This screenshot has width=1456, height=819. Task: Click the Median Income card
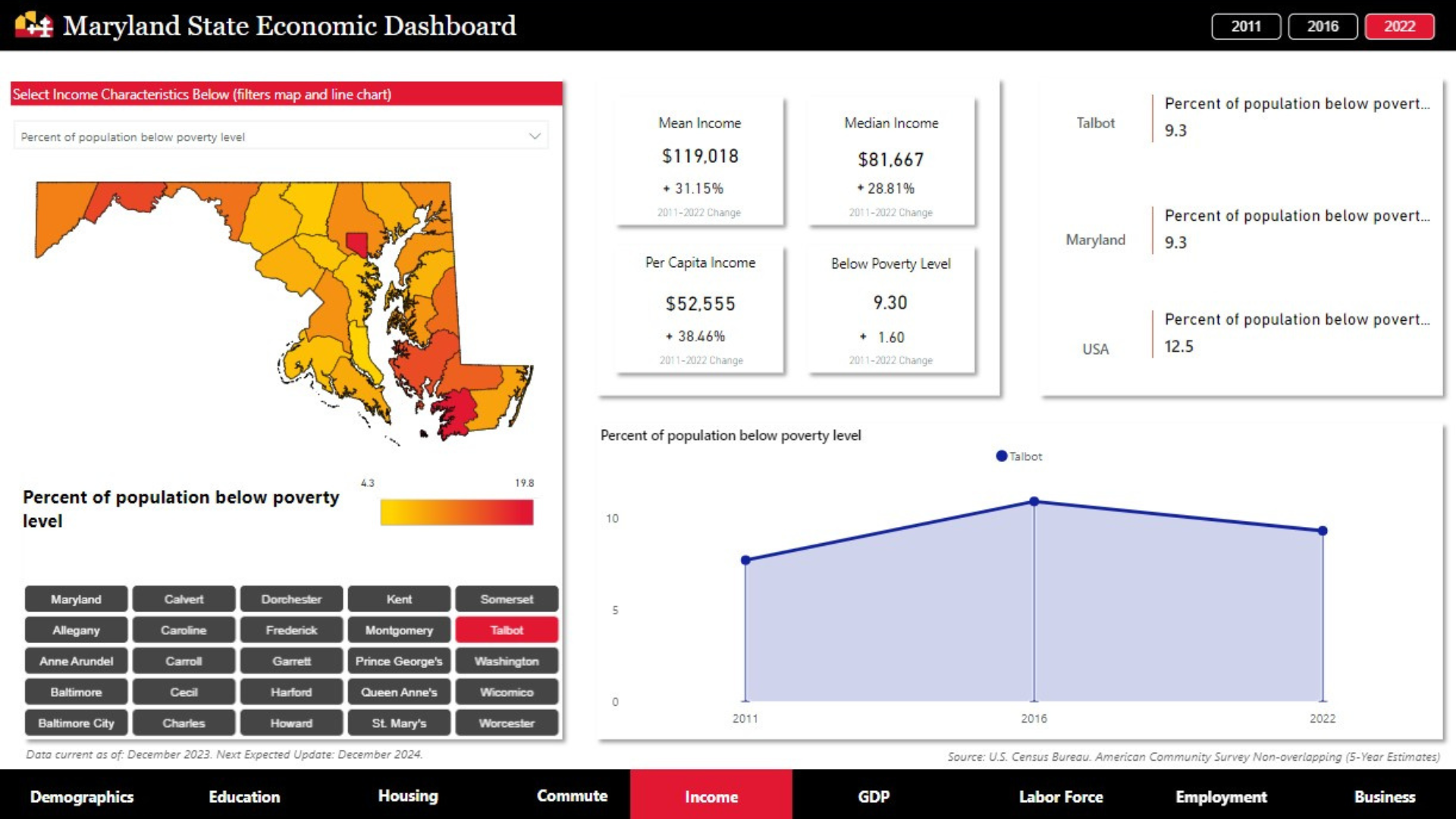(891, 161)
